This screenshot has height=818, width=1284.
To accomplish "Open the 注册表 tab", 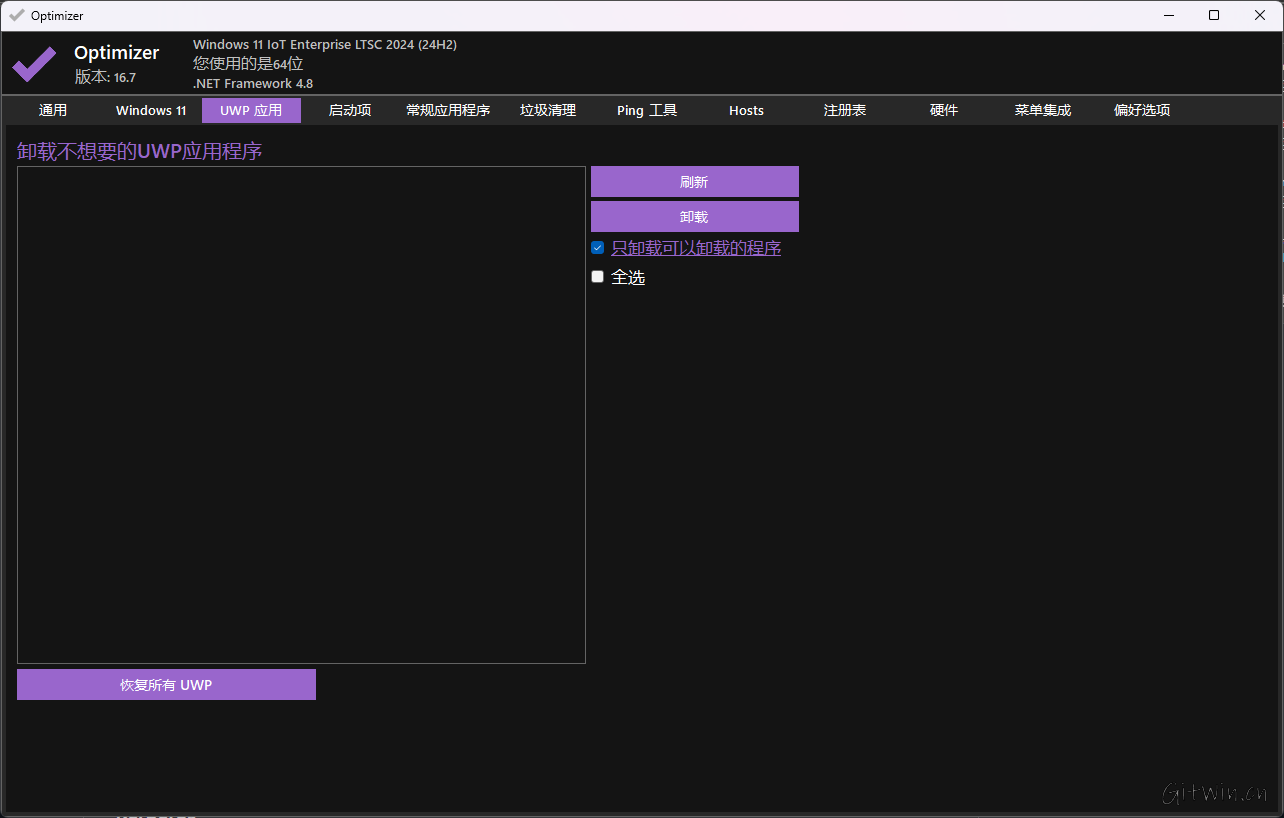I will click(x=844, y=110).
